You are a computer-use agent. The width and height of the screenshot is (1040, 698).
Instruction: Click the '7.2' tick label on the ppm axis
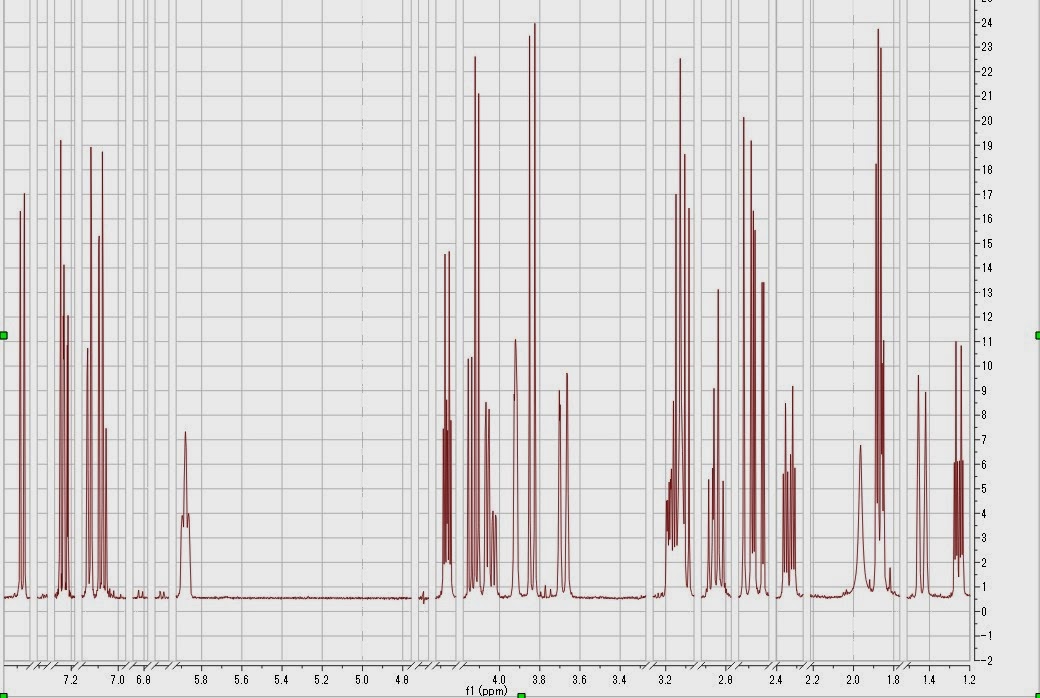pos(70,680)
